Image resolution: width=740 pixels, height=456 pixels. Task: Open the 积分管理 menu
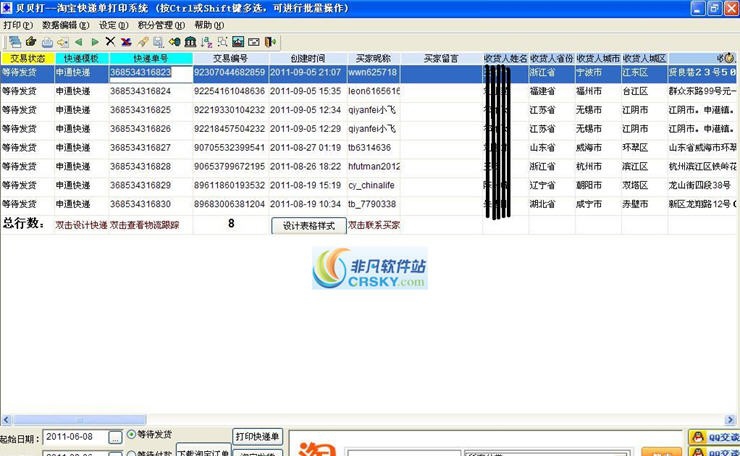coord(161,25)
